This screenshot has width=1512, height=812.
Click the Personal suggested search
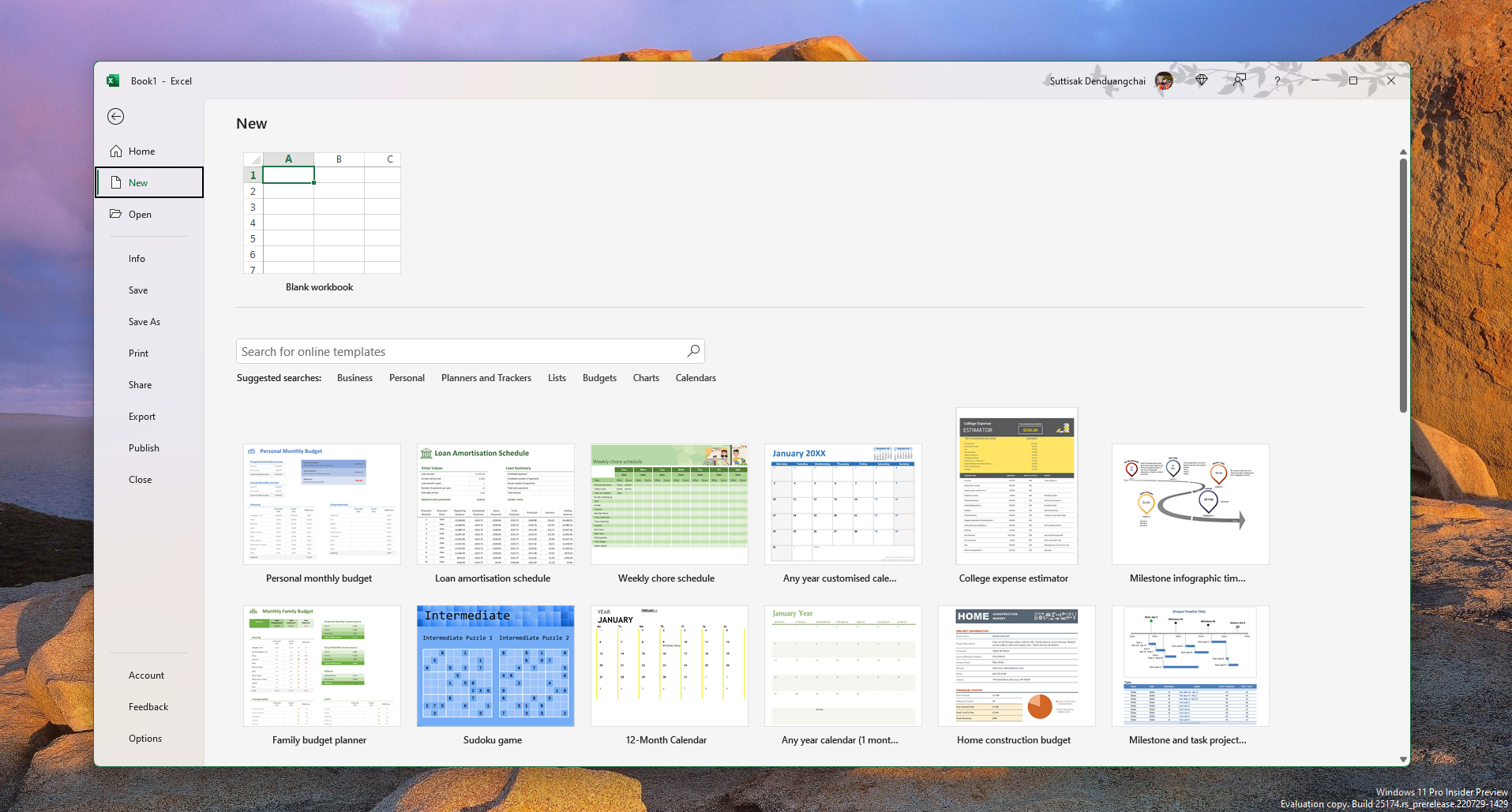(x=407, y=378)
